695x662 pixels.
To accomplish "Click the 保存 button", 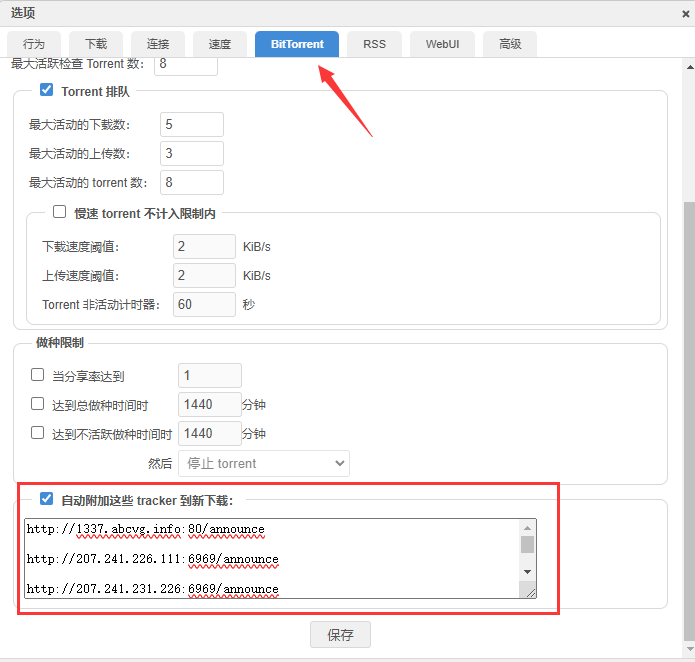I will (340, 635).
